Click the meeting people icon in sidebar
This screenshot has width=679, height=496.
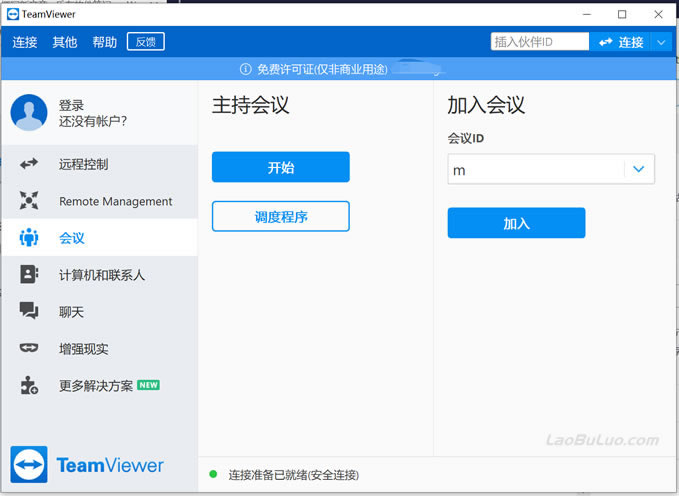click(x=29, y=237)
